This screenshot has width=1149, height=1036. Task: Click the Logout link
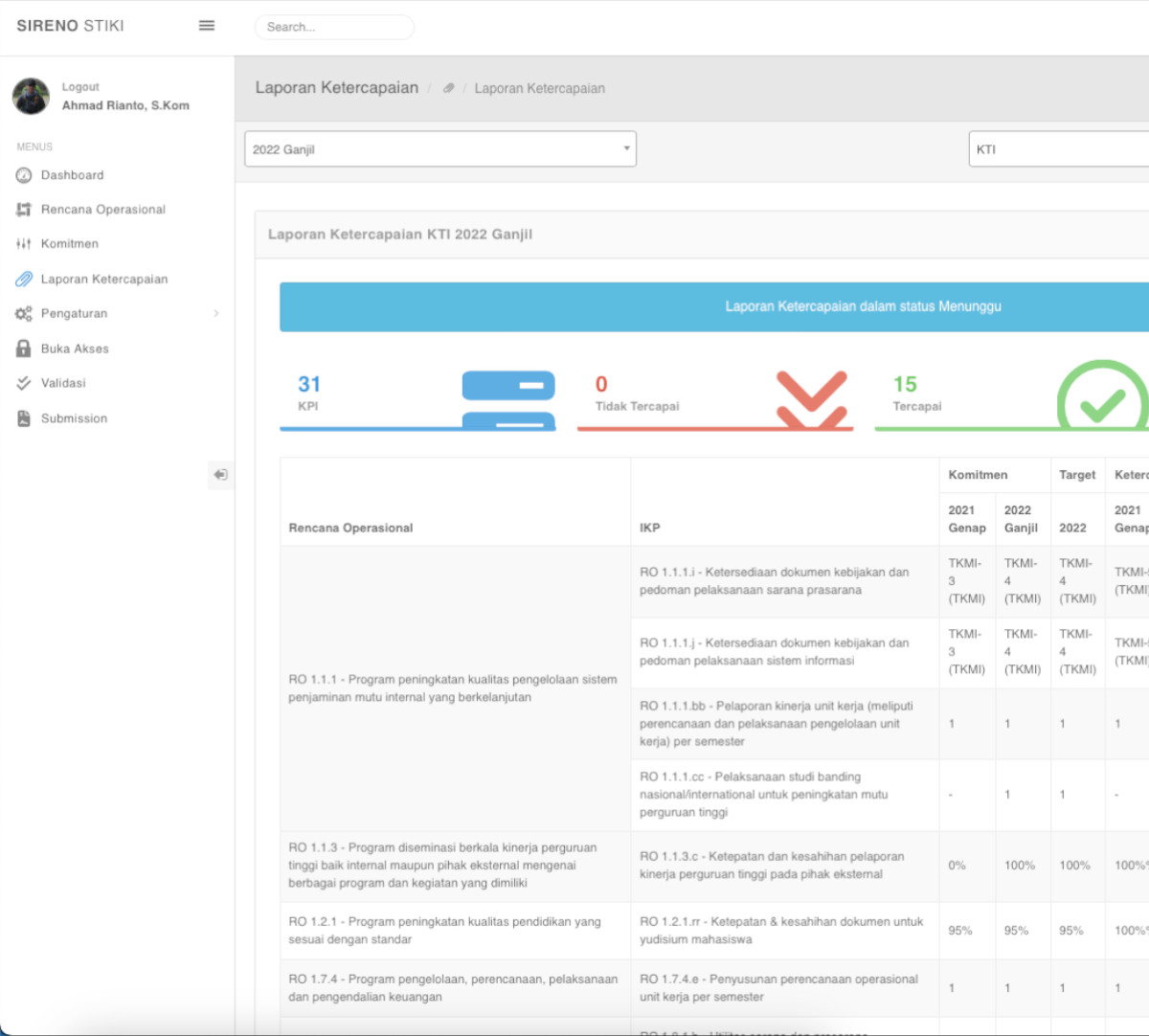pos(80,87)
